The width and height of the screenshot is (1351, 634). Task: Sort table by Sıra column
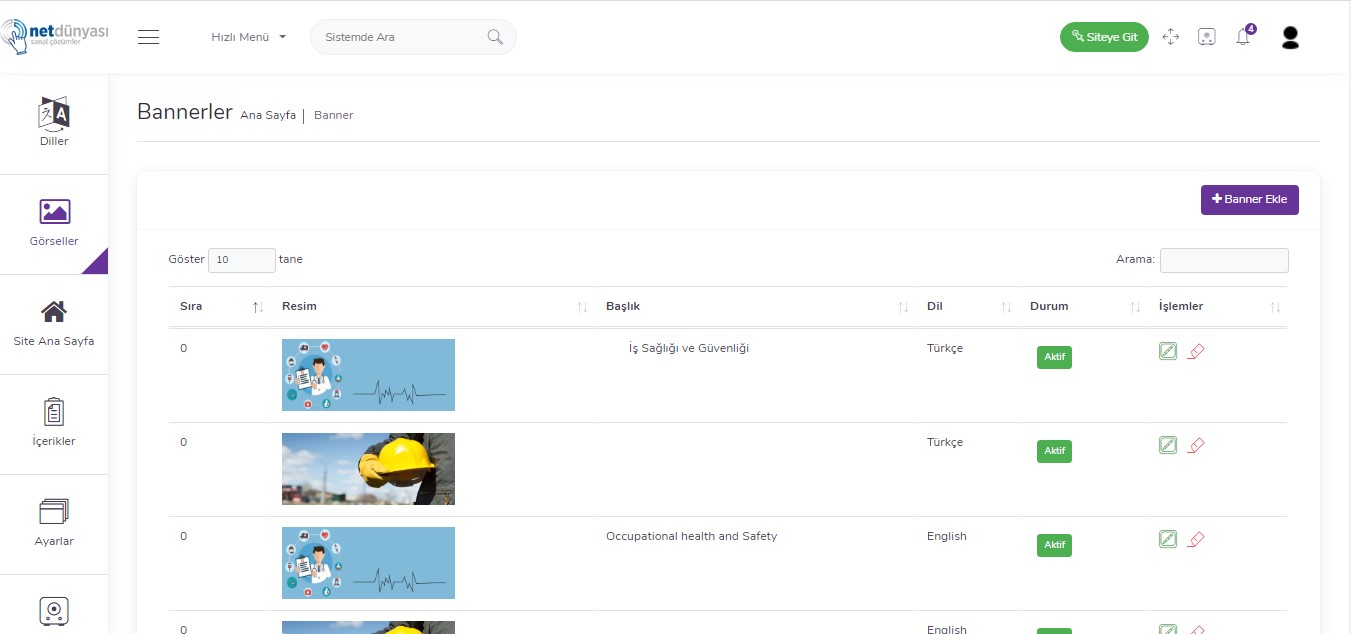point(220,306)
